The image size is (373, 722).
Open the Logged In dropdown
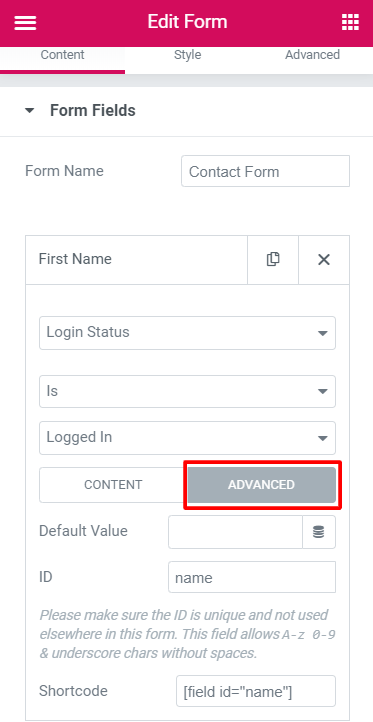tap(187, 437)
